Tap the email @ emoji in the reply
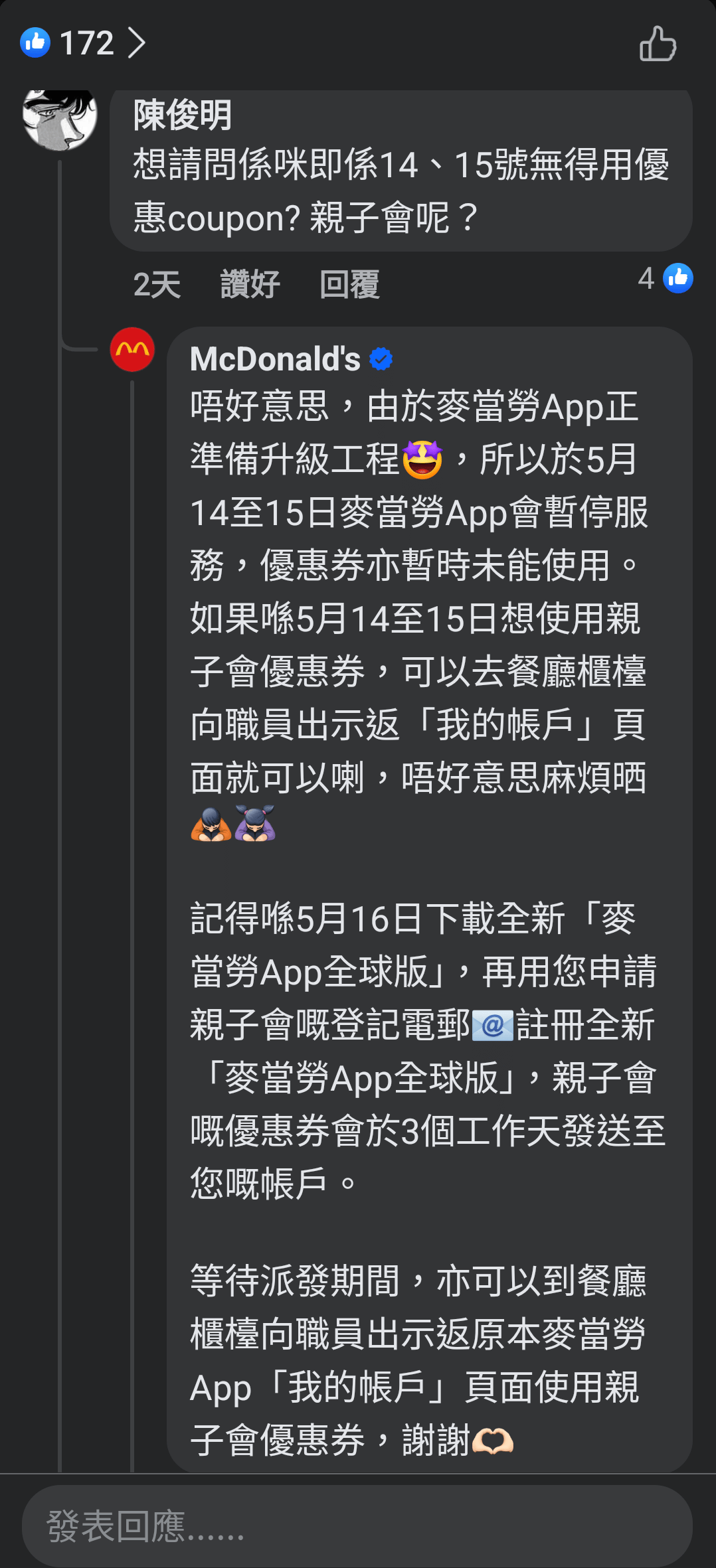The height and width of the screenshot is (1568, 716). click(493, 1026)
